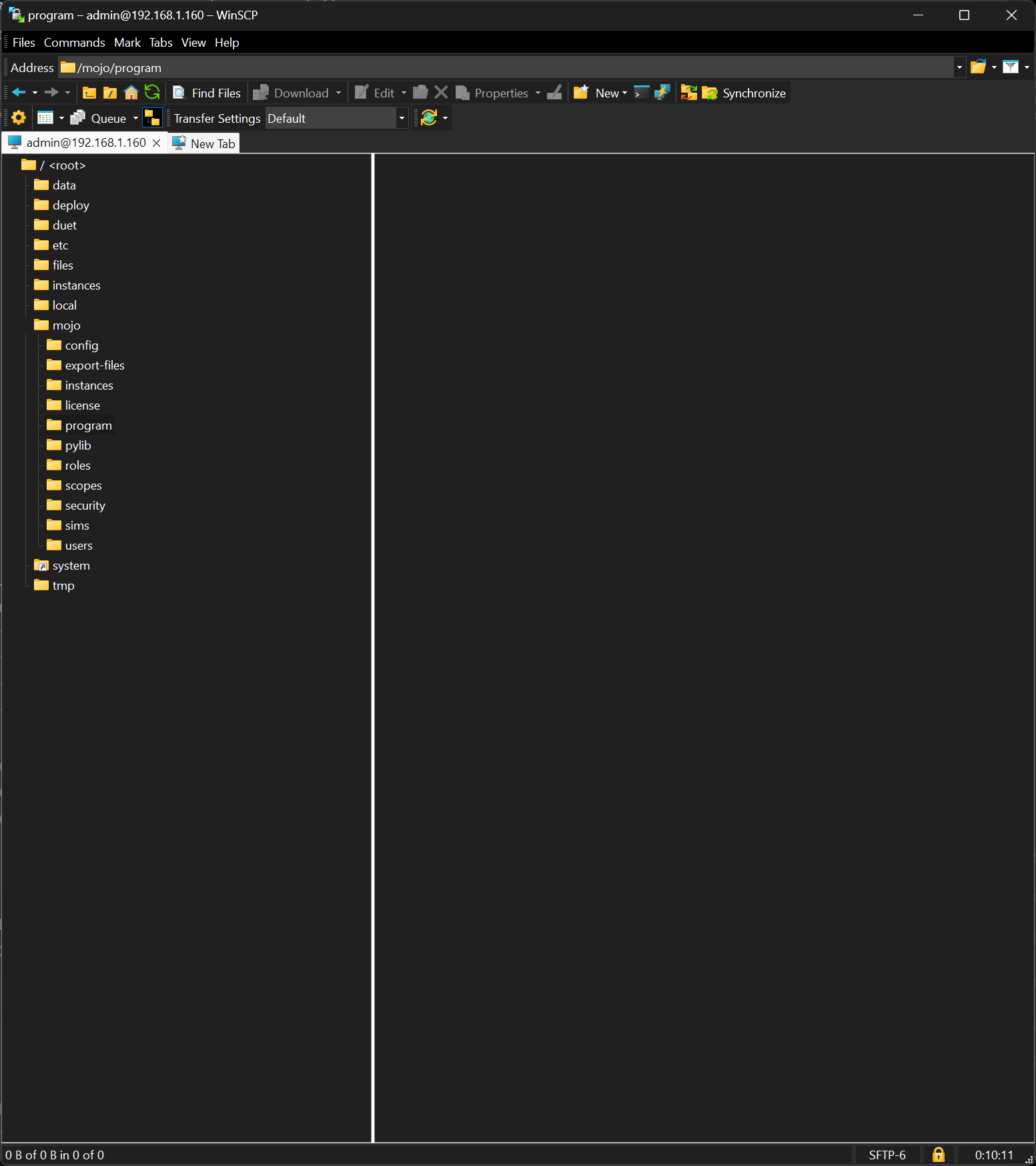Click the move files folder icon
1036x1166 pixels.
420,93
